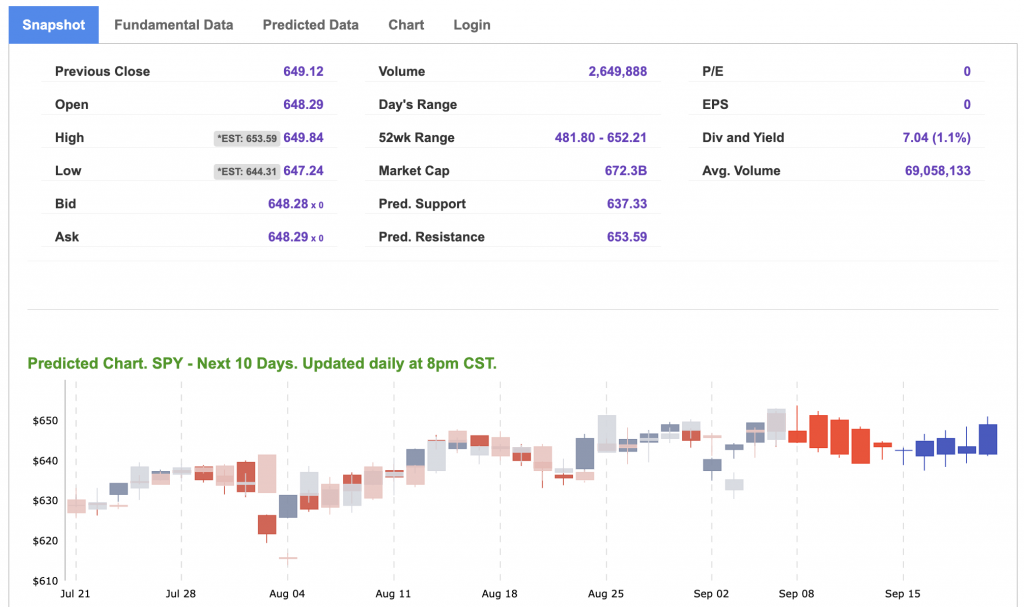Image resolution: width=1024 pixels, height=607 pixels.
Task: Click the Predicted Chart SPY heading
Action: (262, 363)
